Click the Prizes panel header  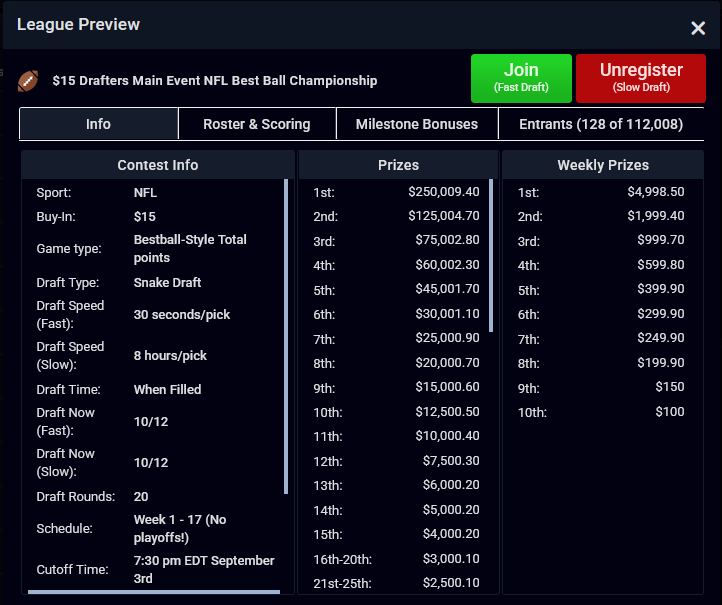click(x=398, y=165)
